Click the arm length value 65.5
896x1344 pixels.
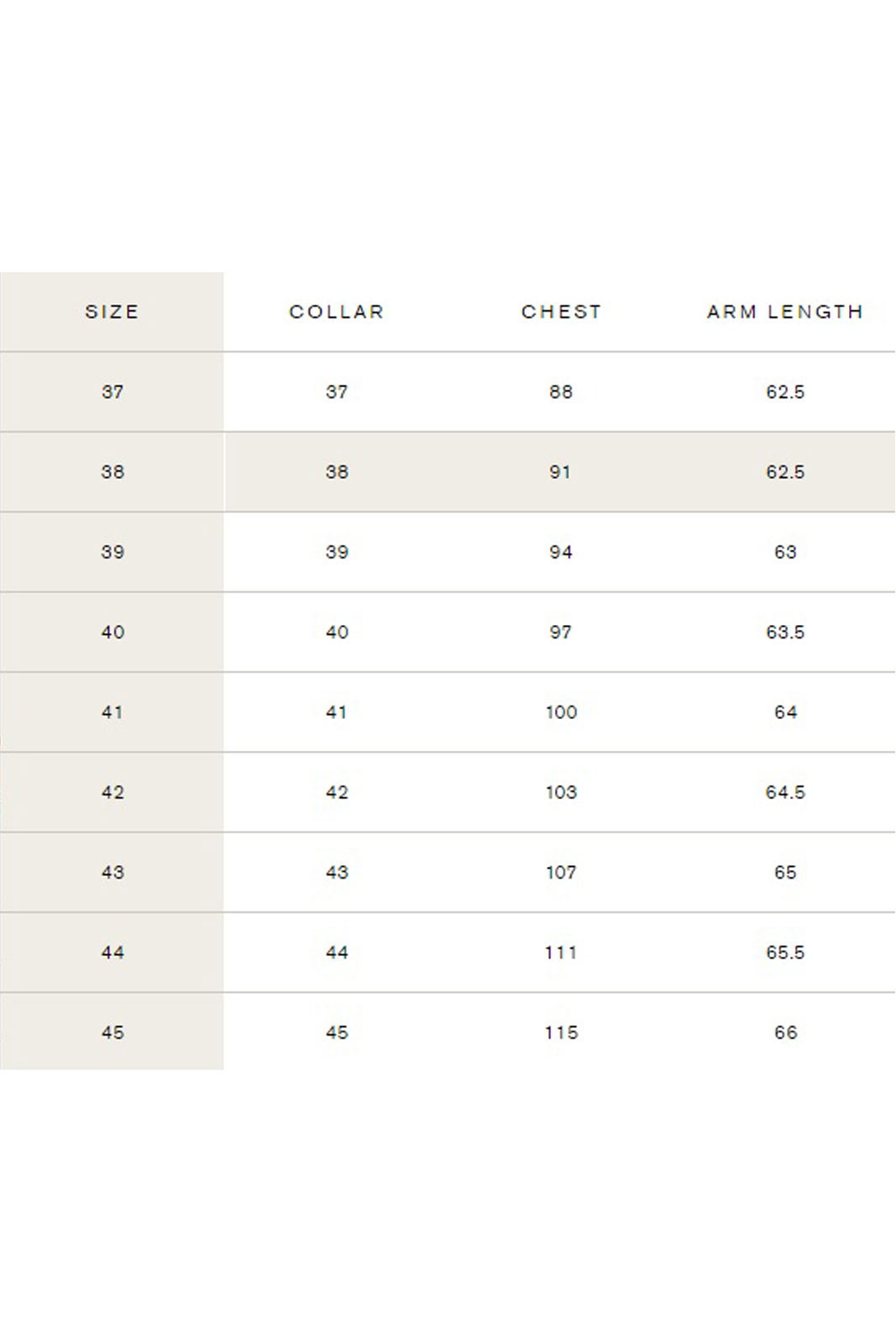point(785,953)
